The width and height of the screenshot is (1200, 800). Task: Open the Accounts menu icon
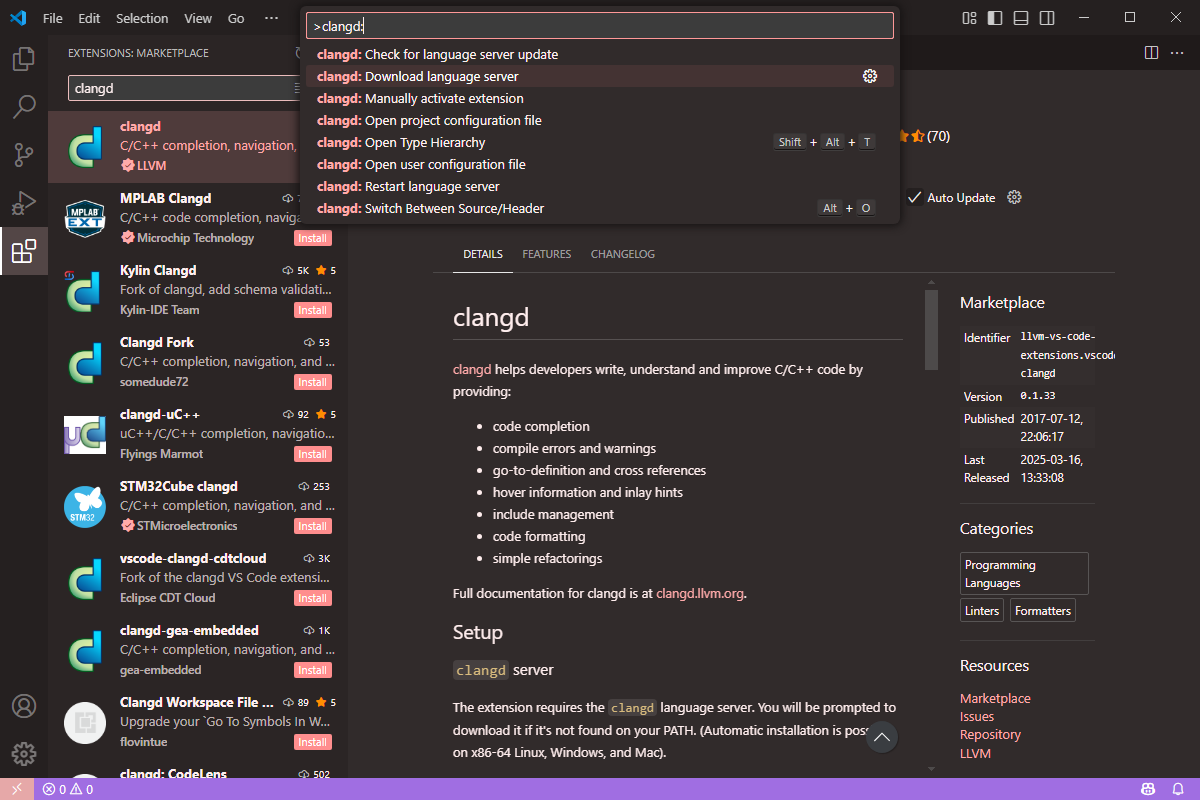tap(24, 706)
